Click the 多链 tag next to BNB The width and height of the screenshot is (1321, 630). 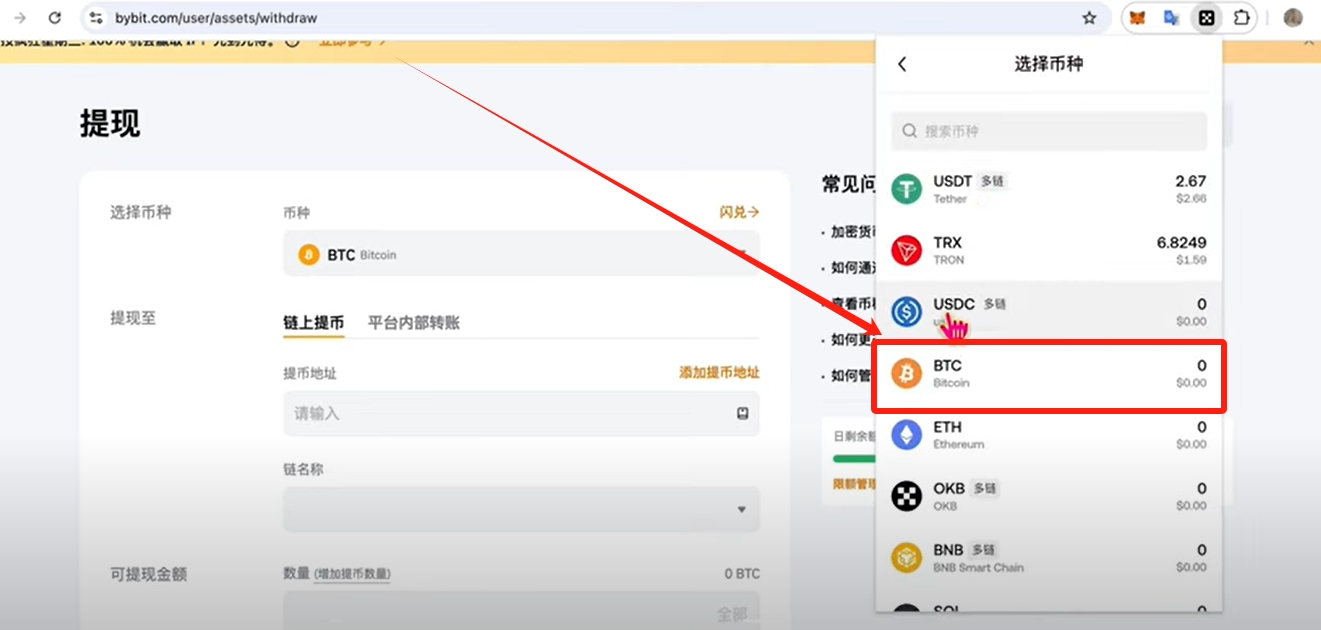[983, 550]
